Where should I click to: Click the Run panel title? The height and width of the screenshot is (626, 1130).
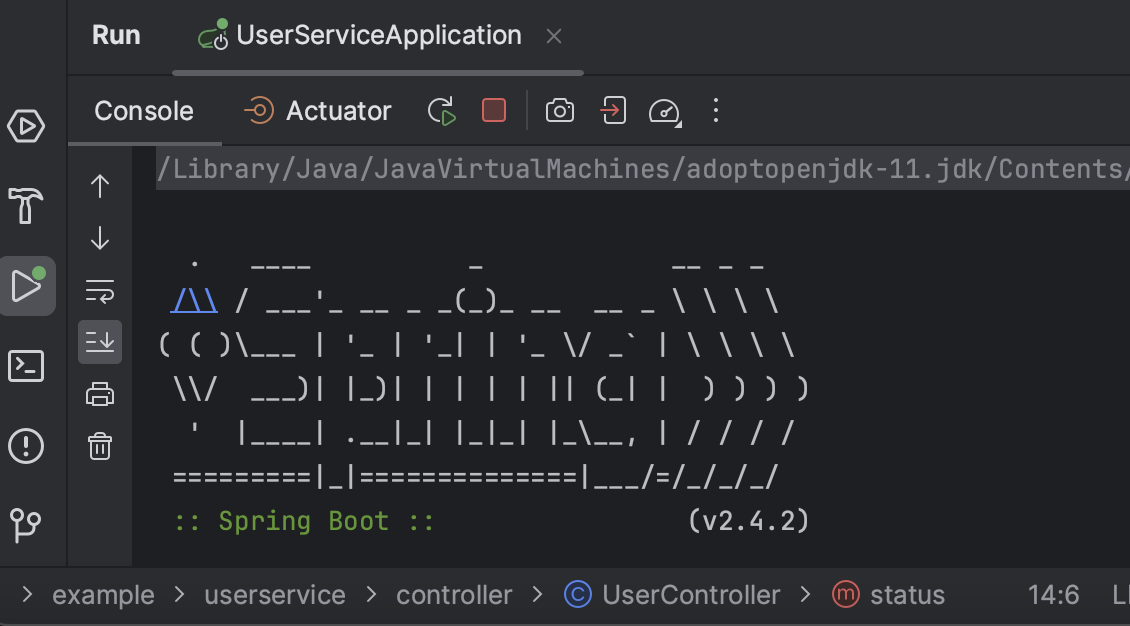pyautogui.click(x=116, y=35)
